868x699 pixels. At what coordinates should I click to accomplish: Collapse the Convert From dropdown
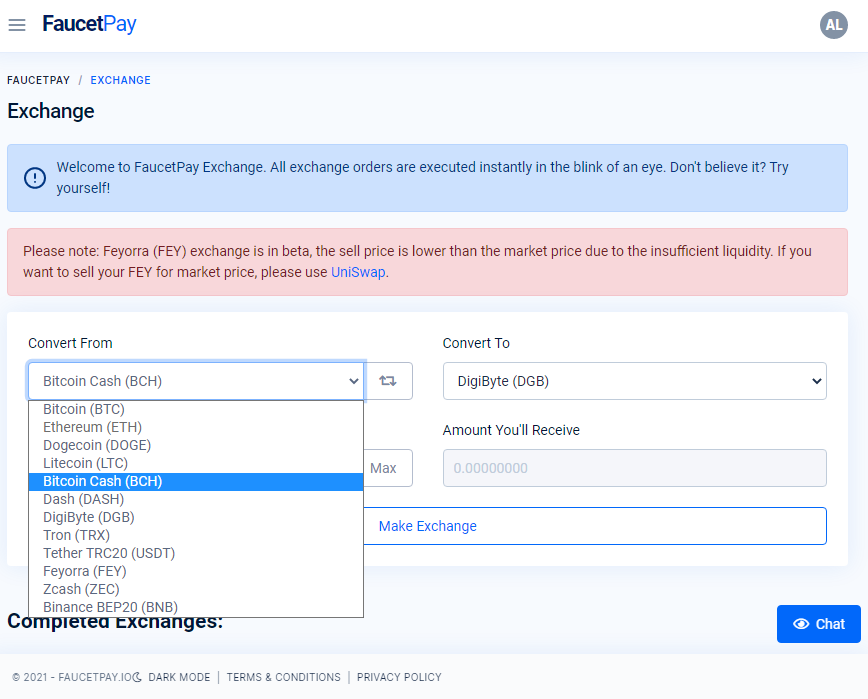click(x=196, y=381)
